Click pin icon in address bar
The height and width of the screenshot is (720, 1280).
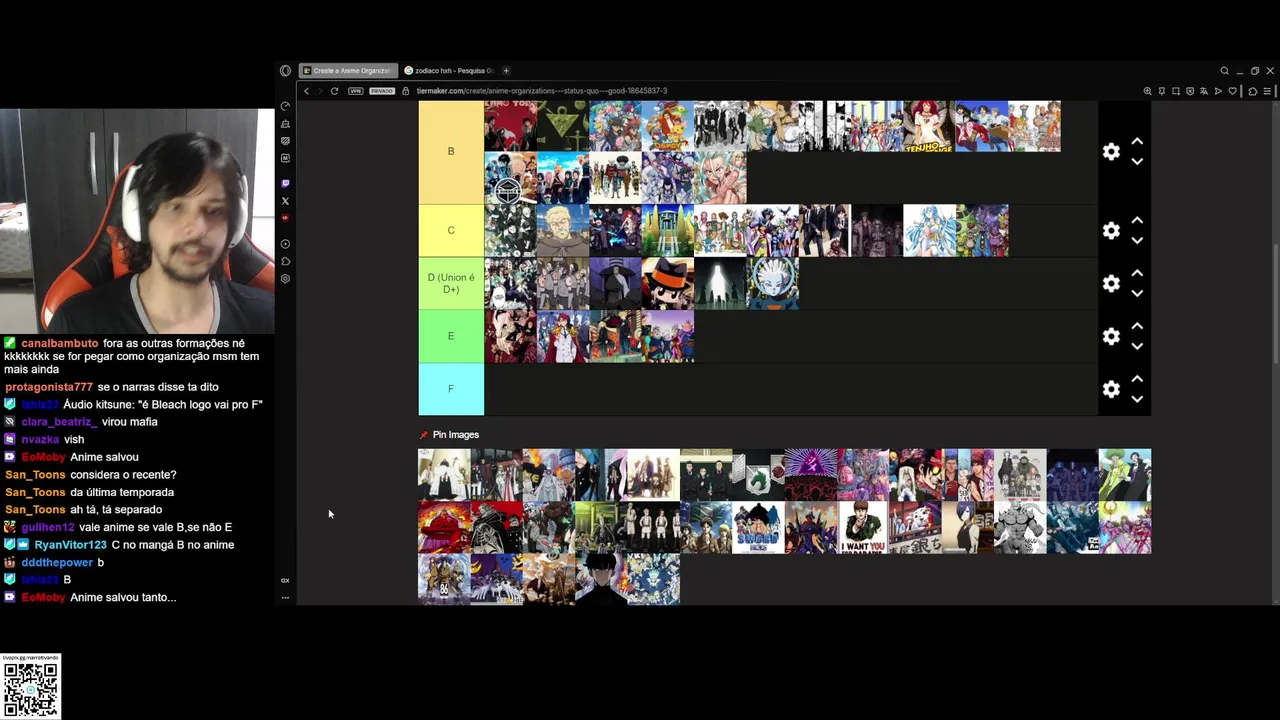click(1161, 91)
